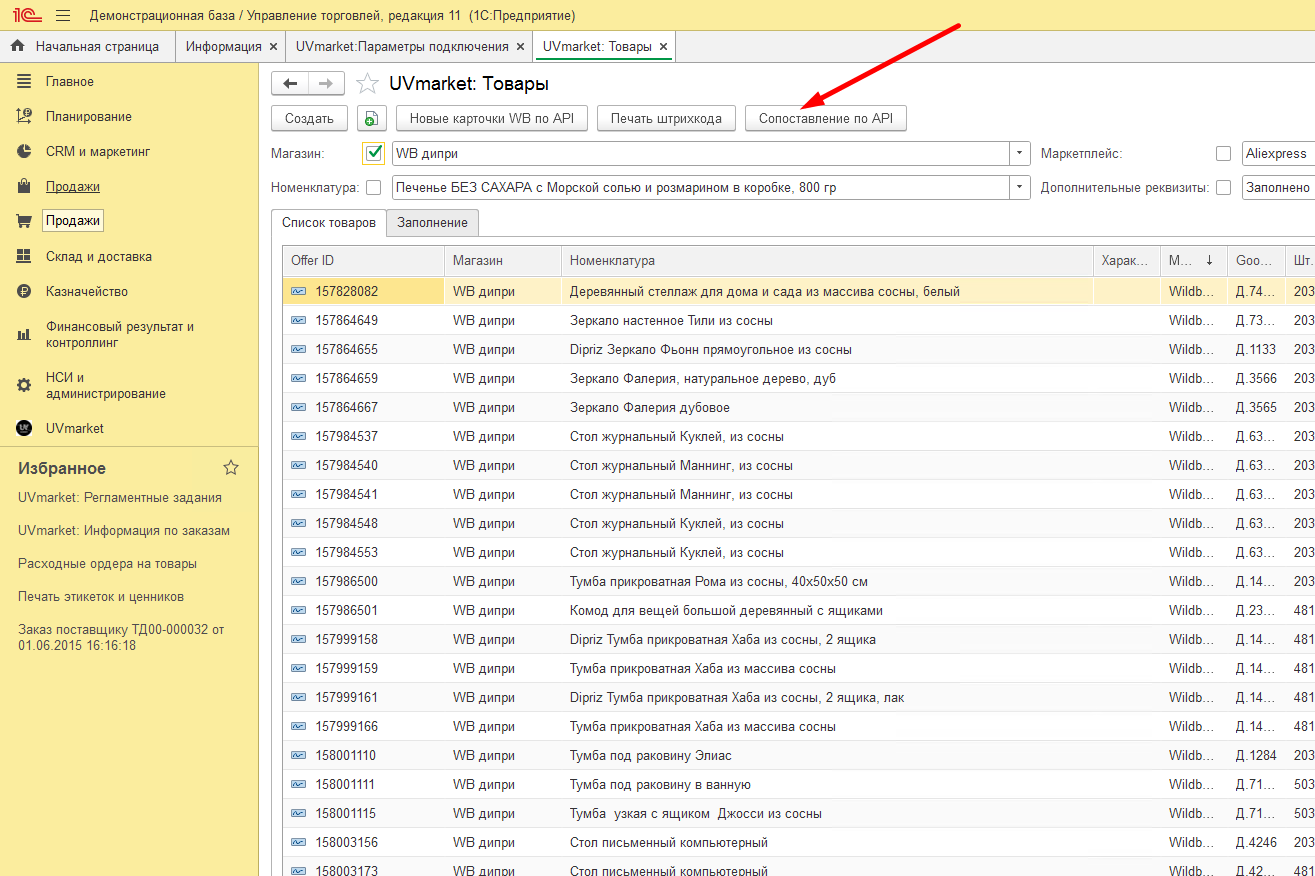Select Тумба под раковину Элиас cell
The height and width of the screenshot is (876, 1315).
(x=827, y=755)
